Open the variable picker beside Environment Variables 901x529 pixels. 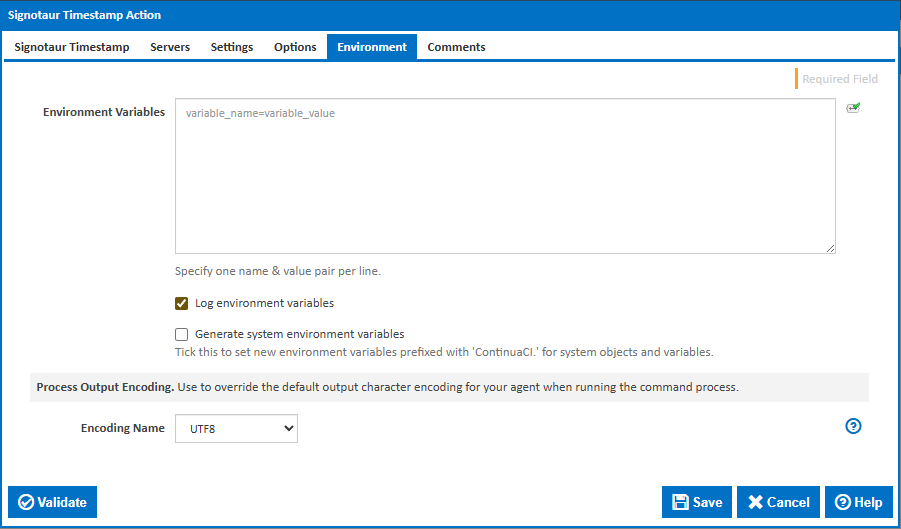point(853,108)
